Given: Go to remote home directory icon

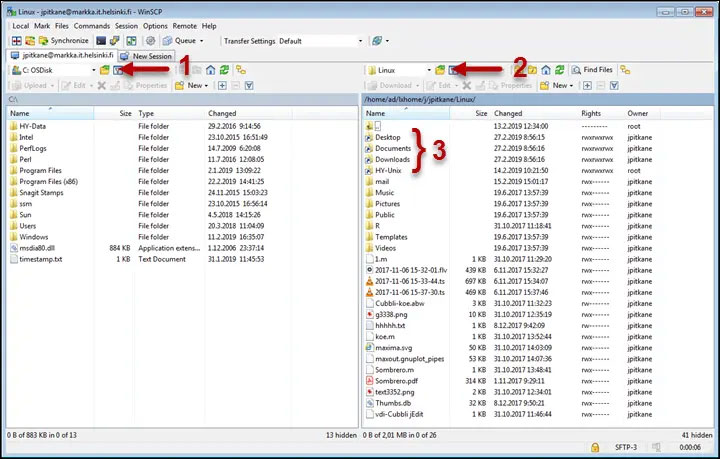Looking at the screenshot, I should click(x=546, y=70).
